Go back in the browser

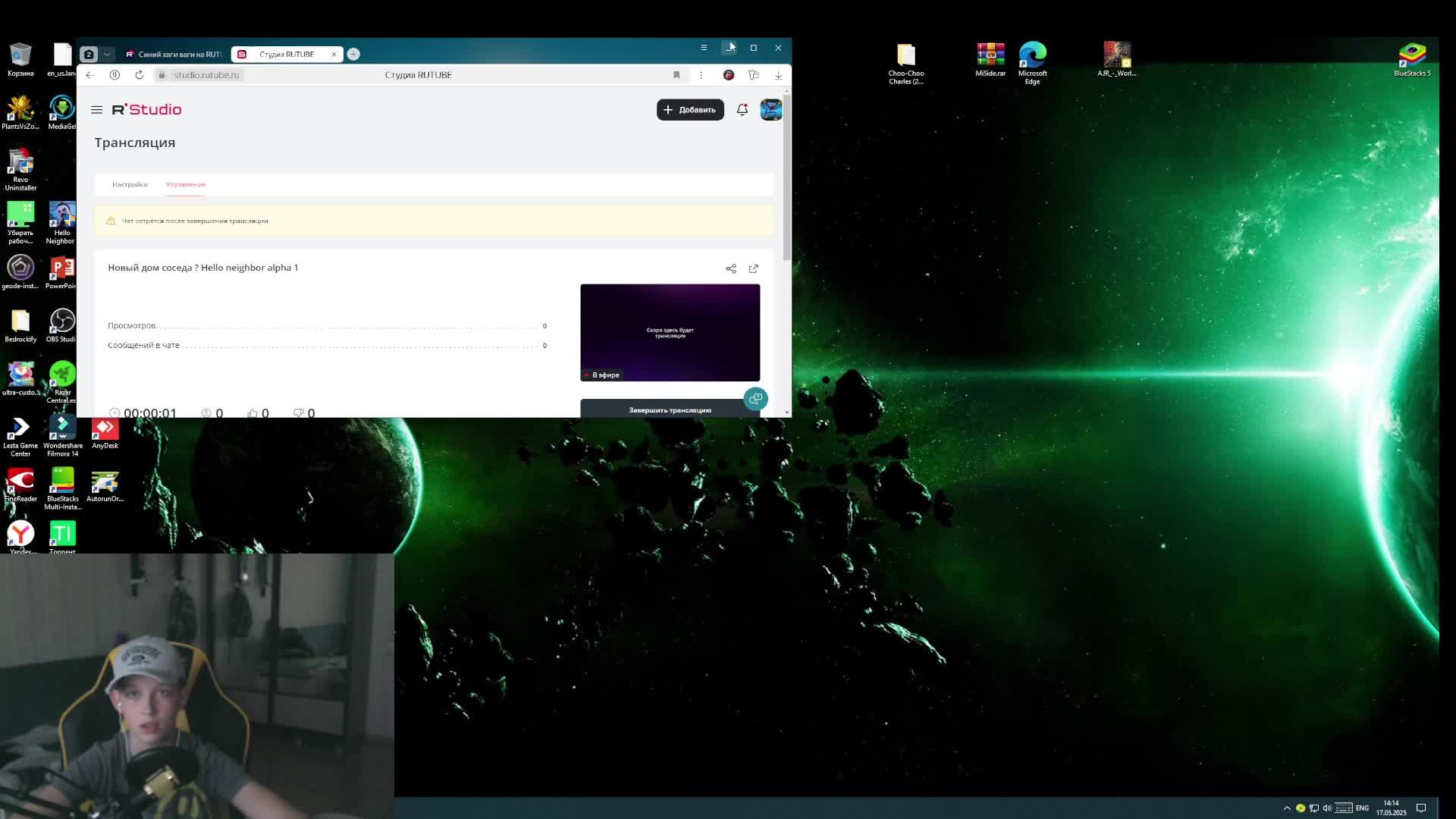tap(90, 75)
